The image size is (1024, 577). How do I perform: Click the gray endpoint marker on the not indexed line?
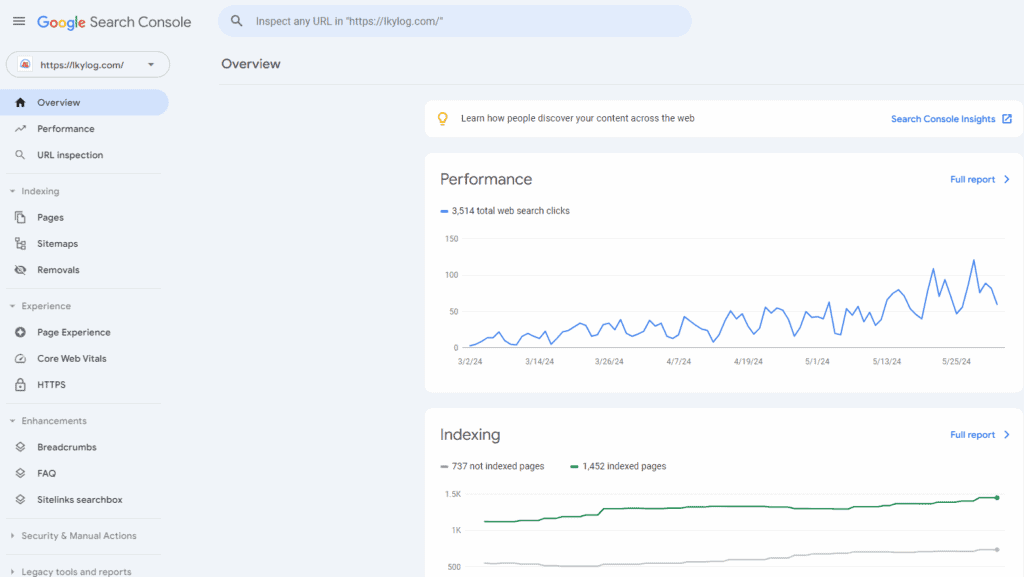[997, 550]
